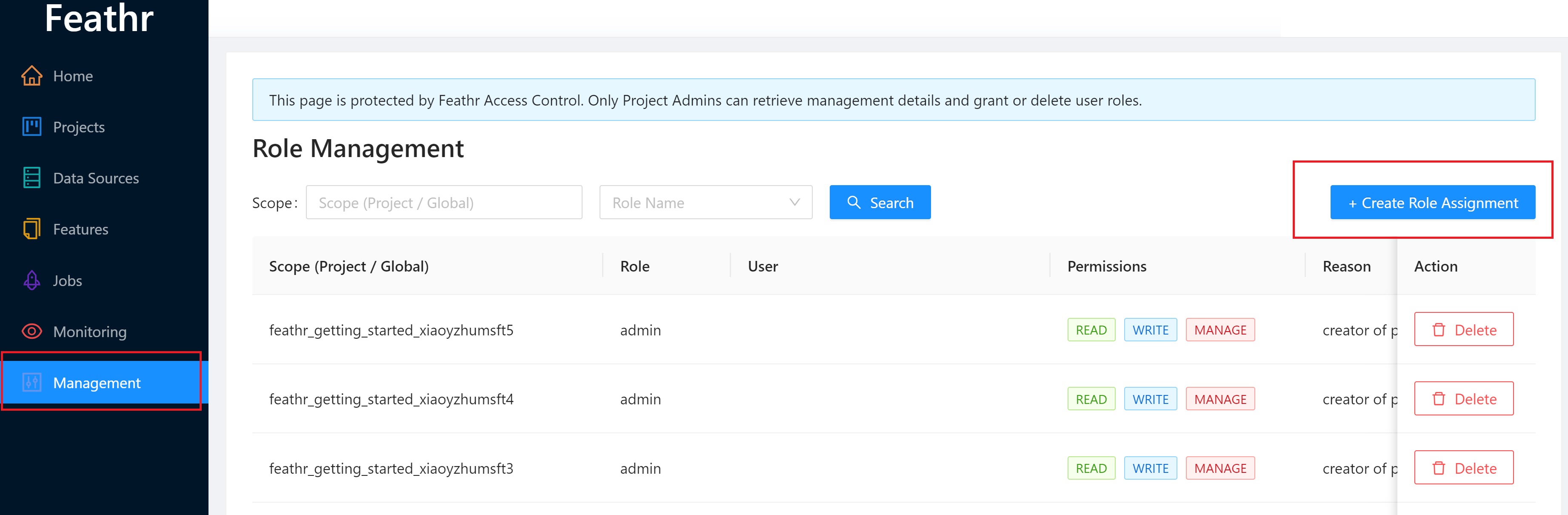
Task: Delete role for feathr_getting_started_xiaoyzhumsft5
Action: (1463, 329)
